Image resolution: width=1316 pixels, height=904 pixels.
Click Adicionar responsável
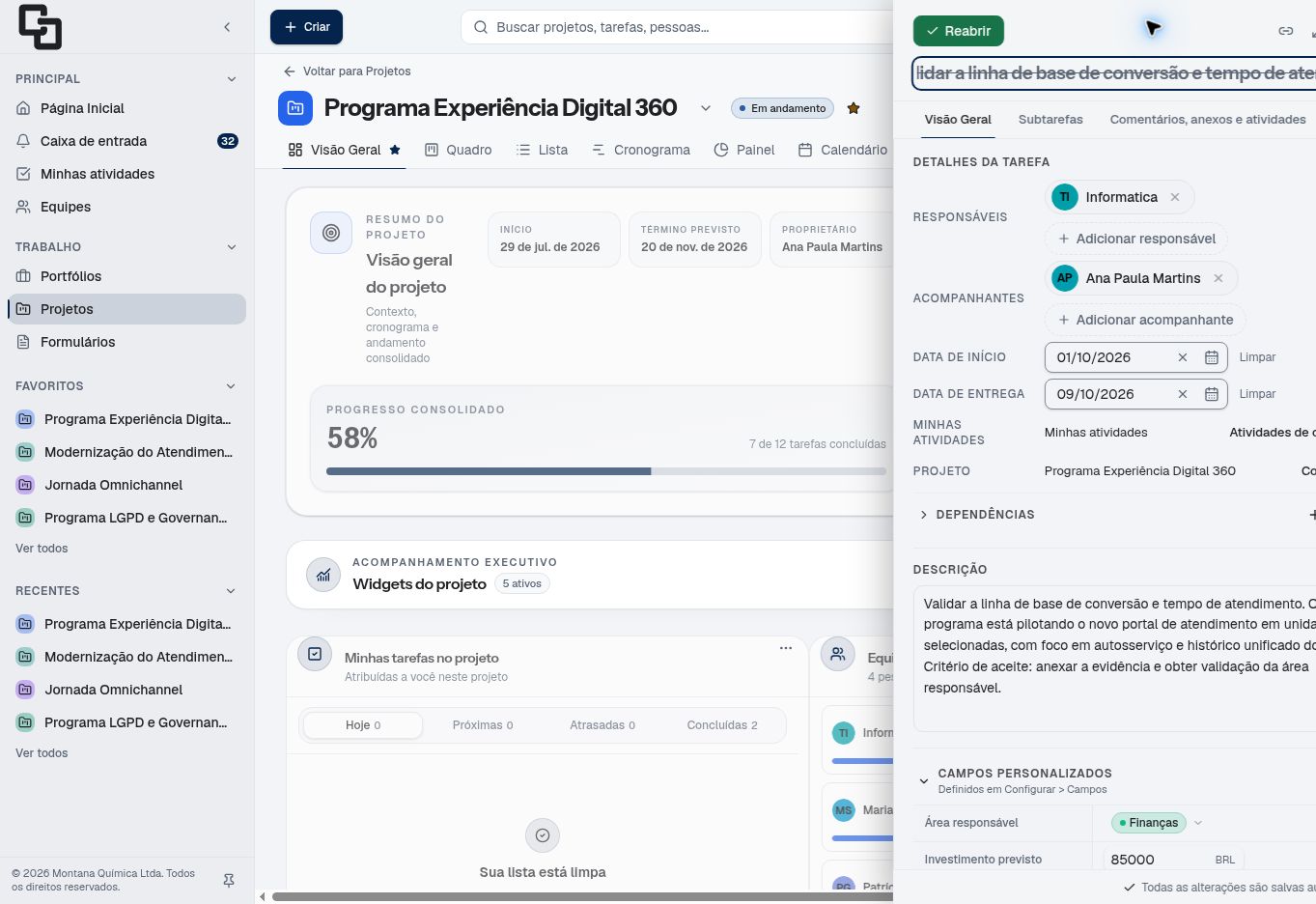click(x=1136, y=239)
